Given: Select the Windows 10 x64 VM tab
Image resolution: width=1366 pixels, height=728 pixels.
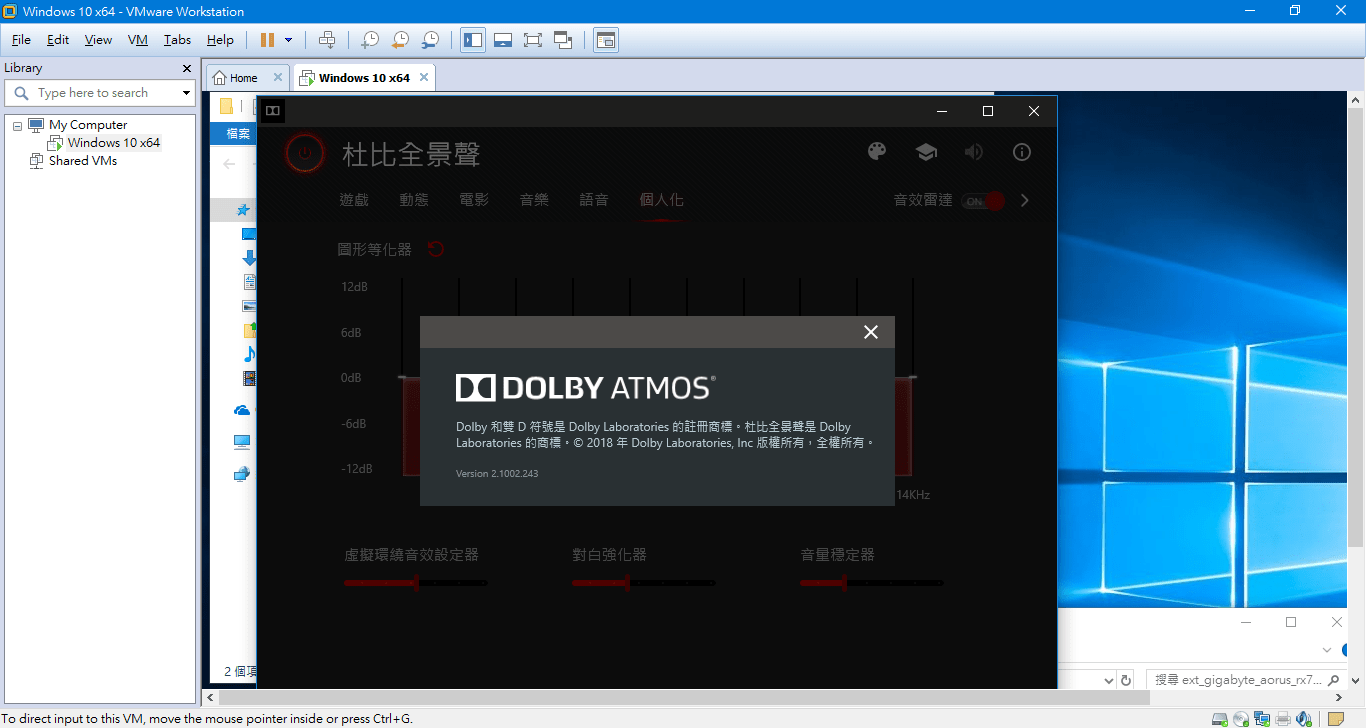Looking at the screenshot, I should (363, 76).
